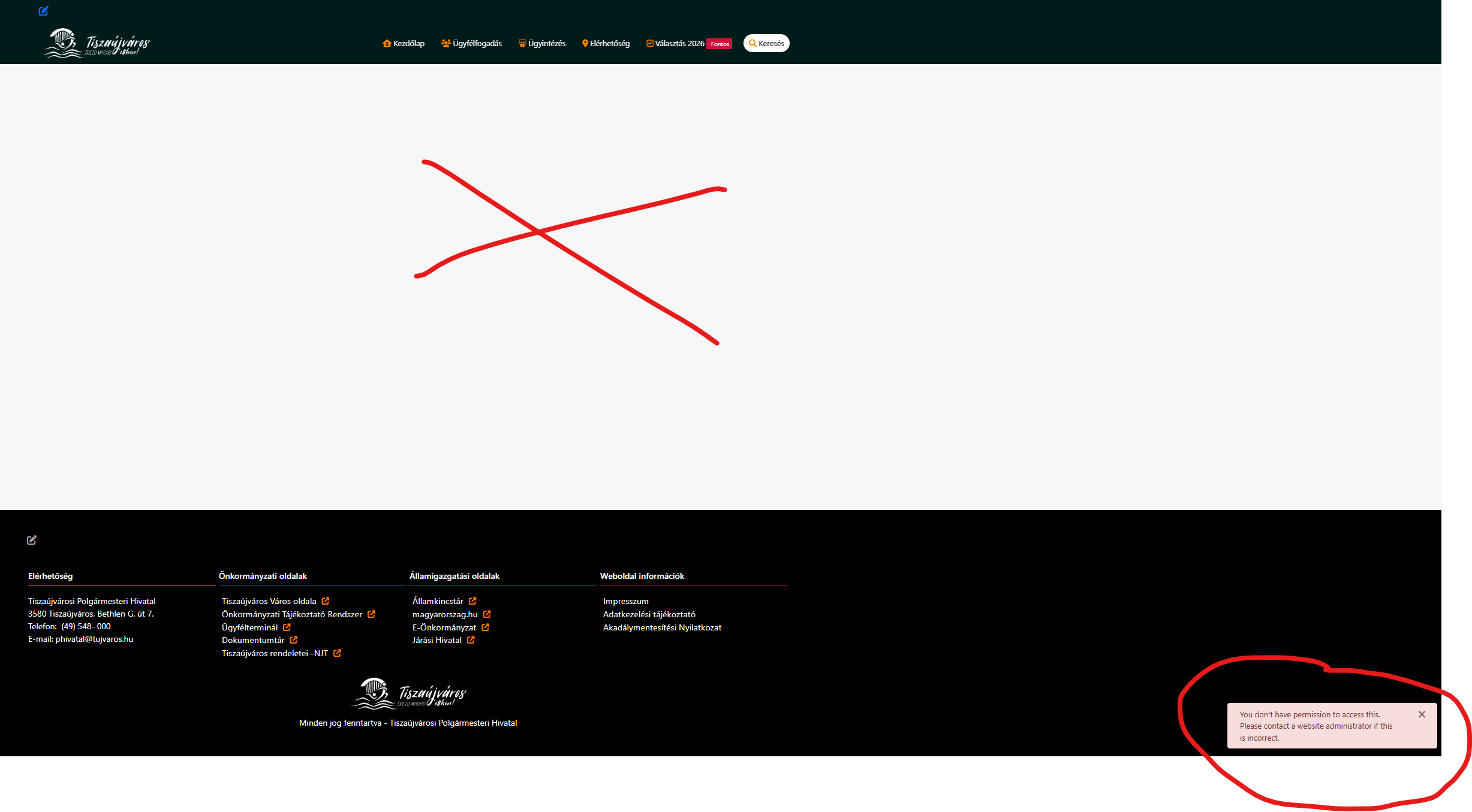Open Adatkezelési tájékoztató link

pyautogui.click(x=649, y=614)
